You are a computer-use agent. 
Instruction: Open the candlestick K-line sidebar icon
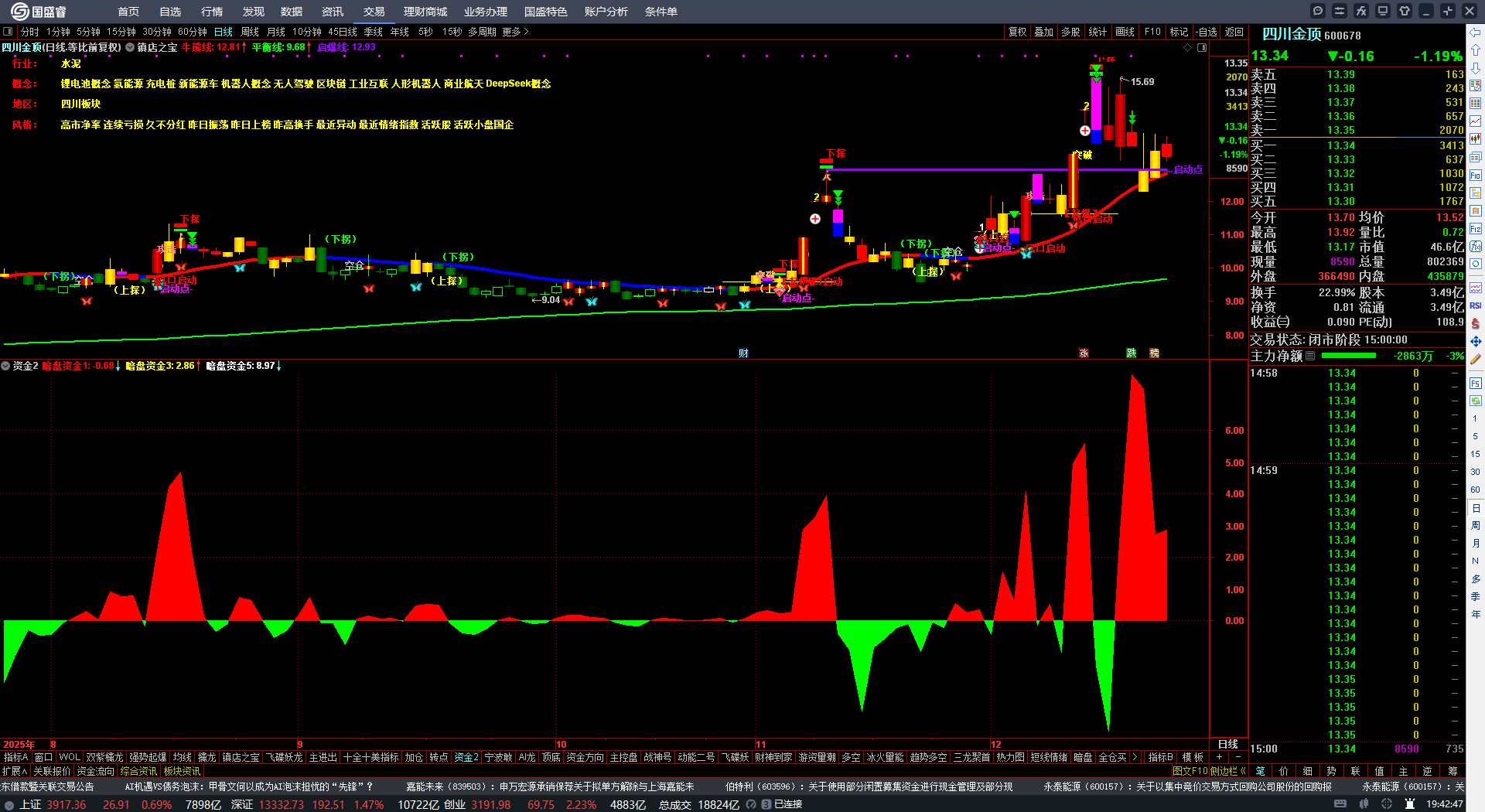click(1476, 139)
